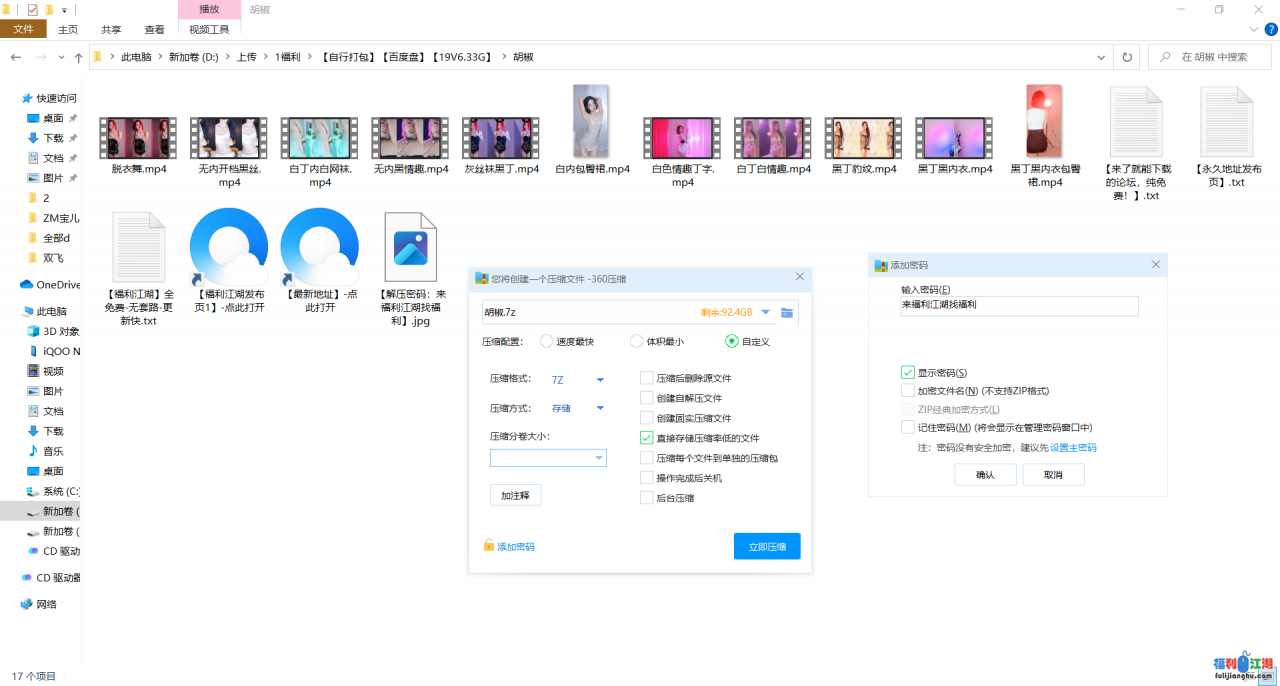
Task: Open the 文件 menu
Action: pos(23,30)
